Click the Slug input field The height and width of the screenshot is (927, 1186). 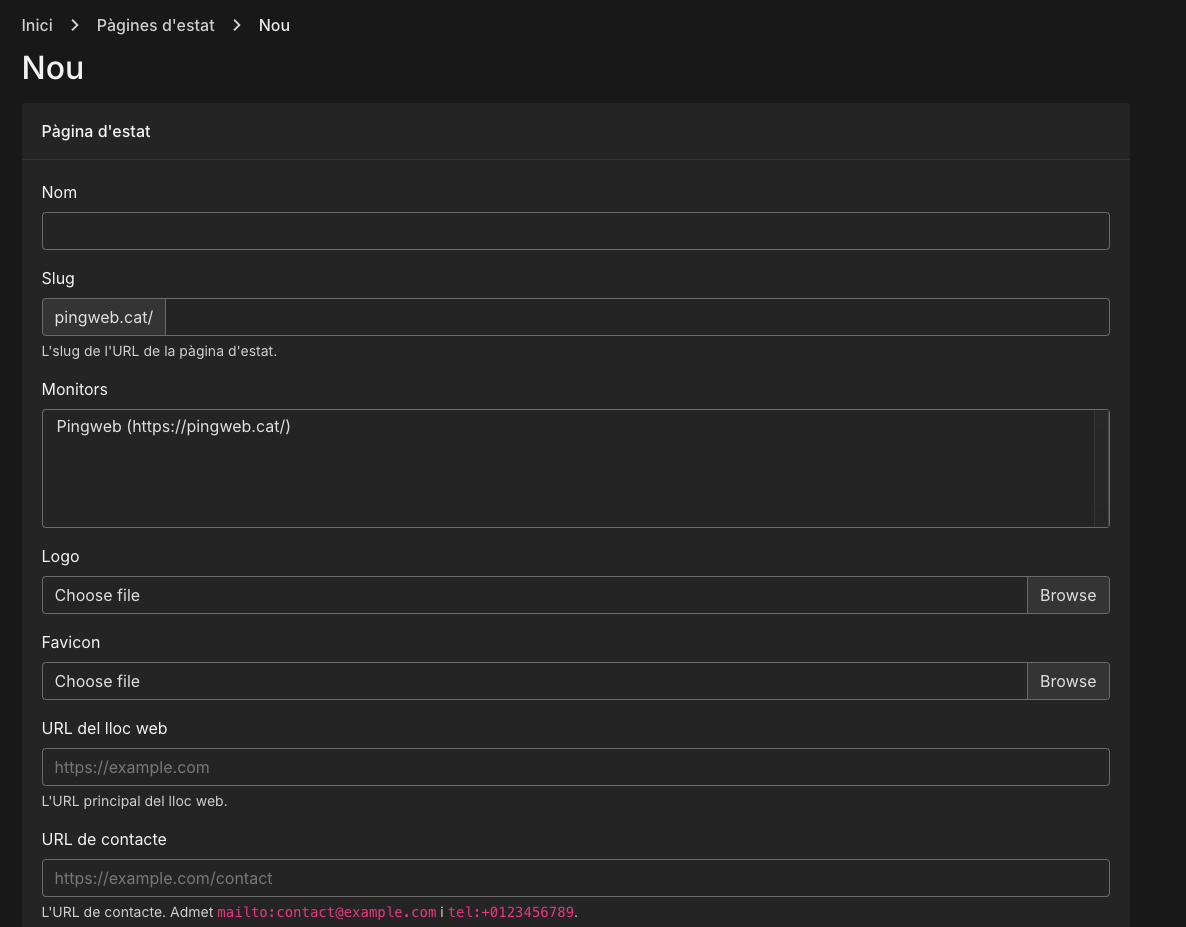pos(636,317)
